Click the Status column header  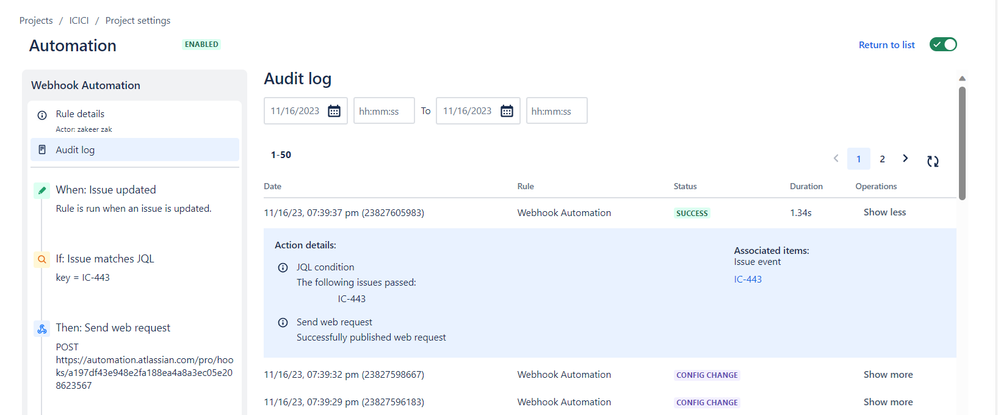tap(685, 186)
